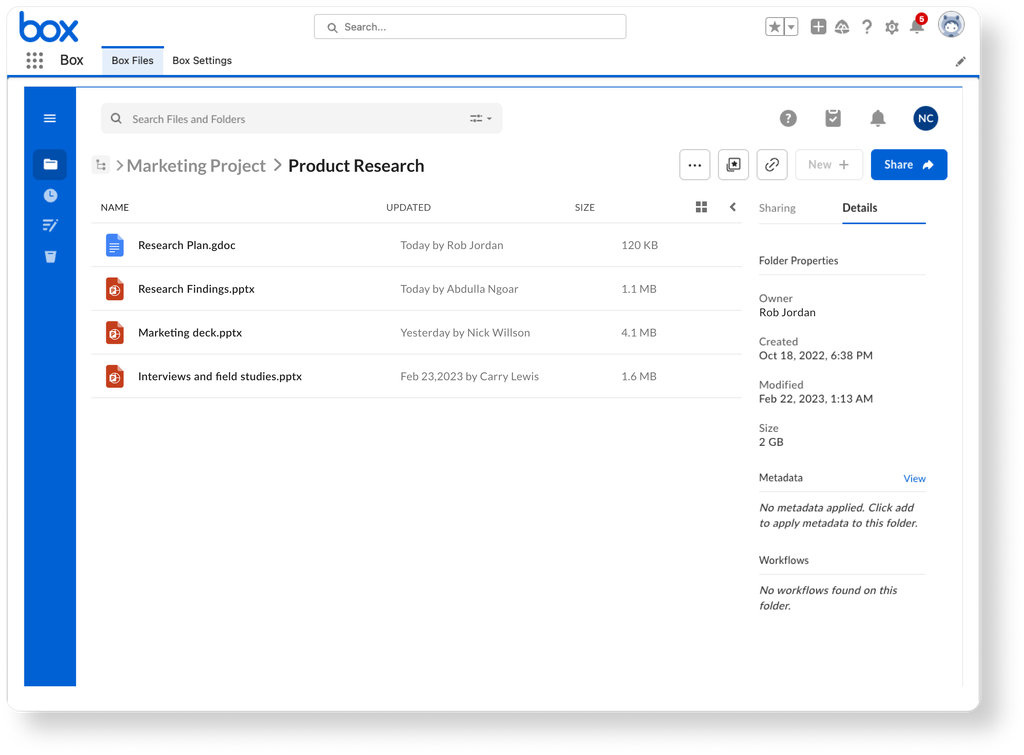
Task: Switch to the Sharing tab
Action: (777, 208)
